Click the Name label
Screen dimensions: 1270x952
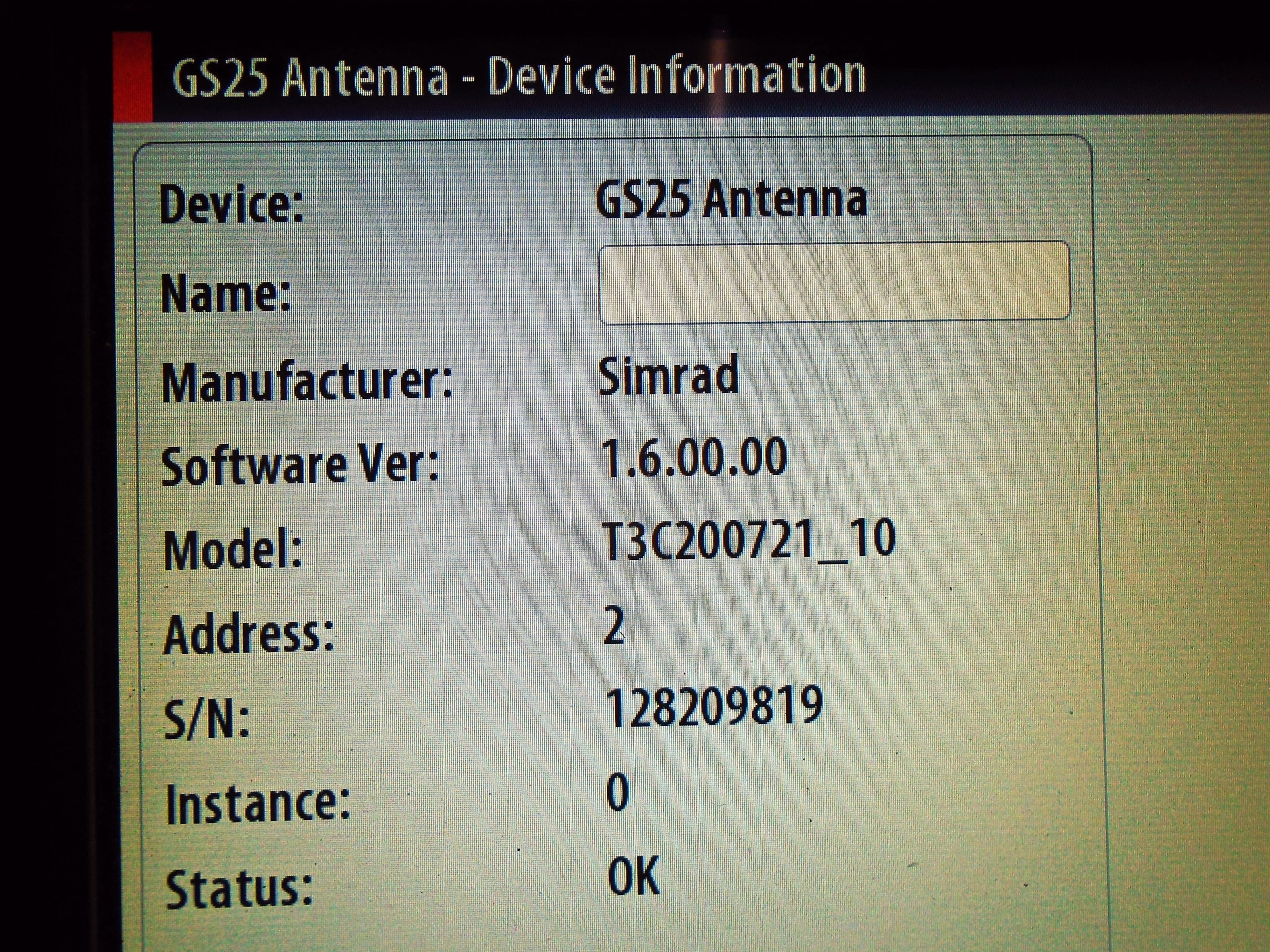tap(226, 295)
